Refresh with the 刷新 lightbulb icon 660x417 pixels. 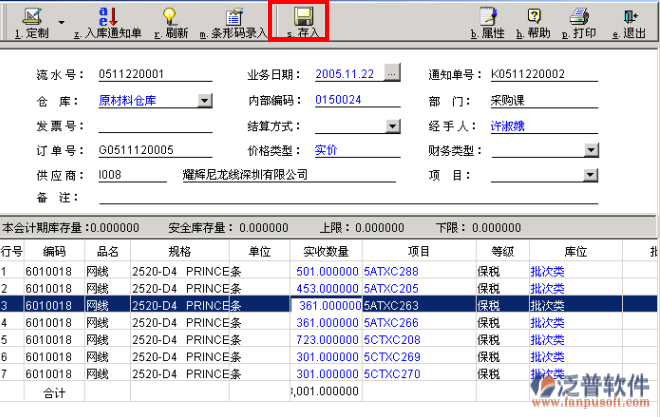(x=171, y=24)
